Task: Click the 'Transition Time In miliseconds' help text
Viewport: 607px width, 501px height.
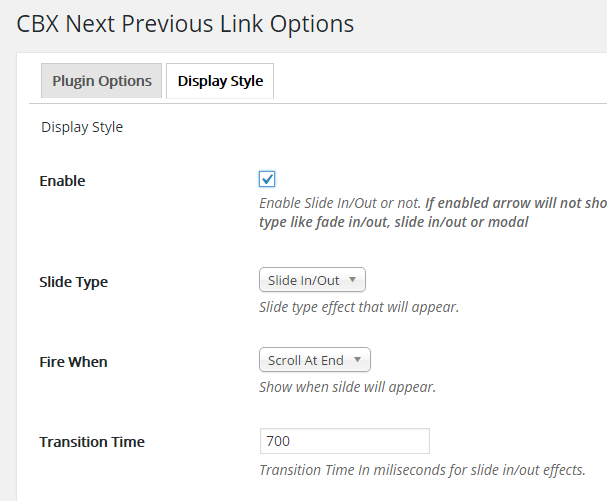Action: pyautogui.click(x=422, y=470)
